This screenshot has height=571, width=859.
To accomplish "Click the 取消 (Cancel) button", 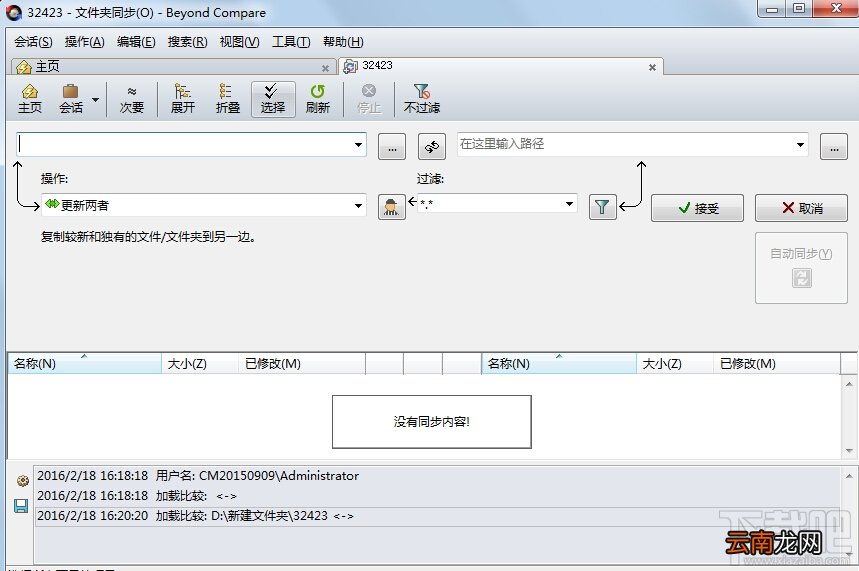I will click(x=801, y=208).
